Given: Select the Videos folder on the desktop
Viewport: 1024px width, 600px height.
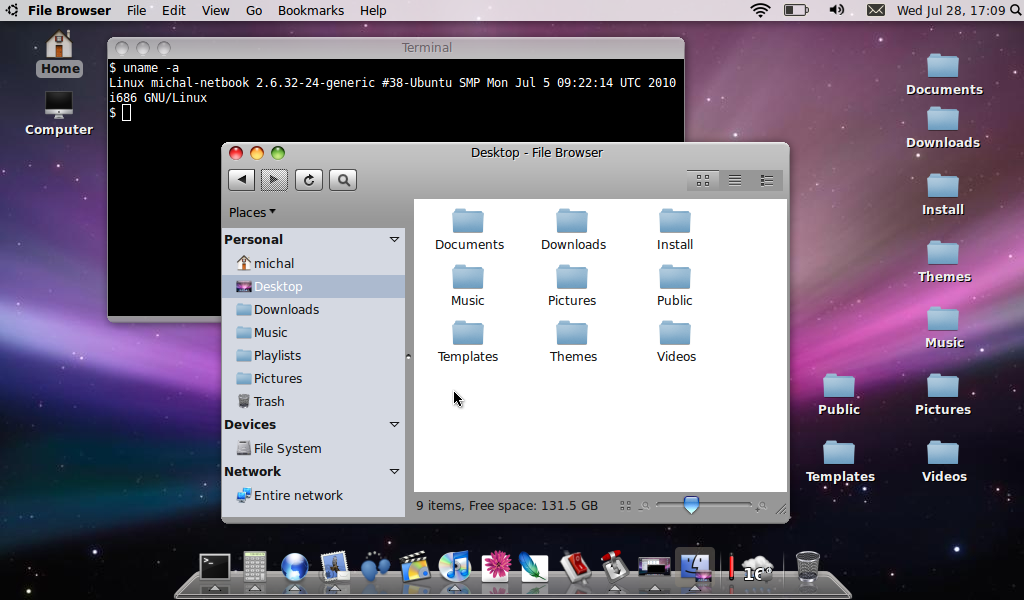Looking at the screenshot, I should click(x=944, y=462).
